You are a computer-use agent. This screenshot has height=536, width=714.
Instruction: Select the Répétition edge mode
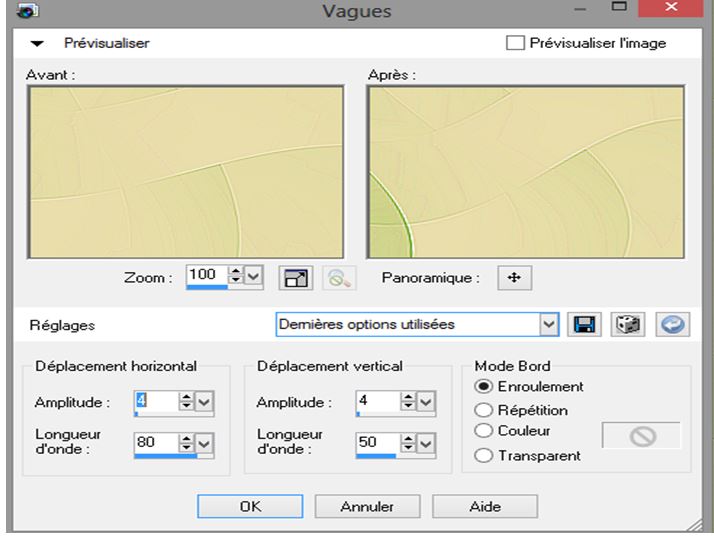click(x=483, y=410)
